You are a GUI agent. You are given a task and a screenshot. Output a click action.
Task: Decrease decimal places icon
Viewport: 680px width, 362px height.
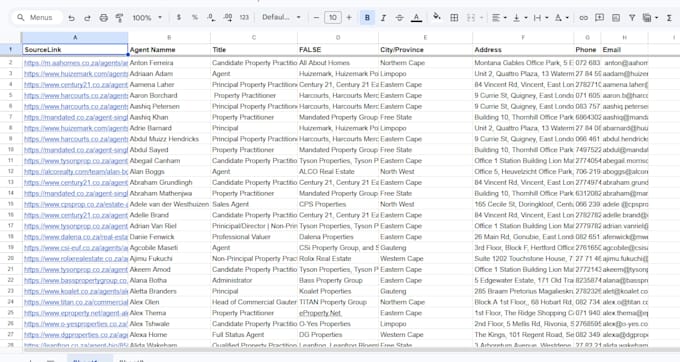pos(211,17)
